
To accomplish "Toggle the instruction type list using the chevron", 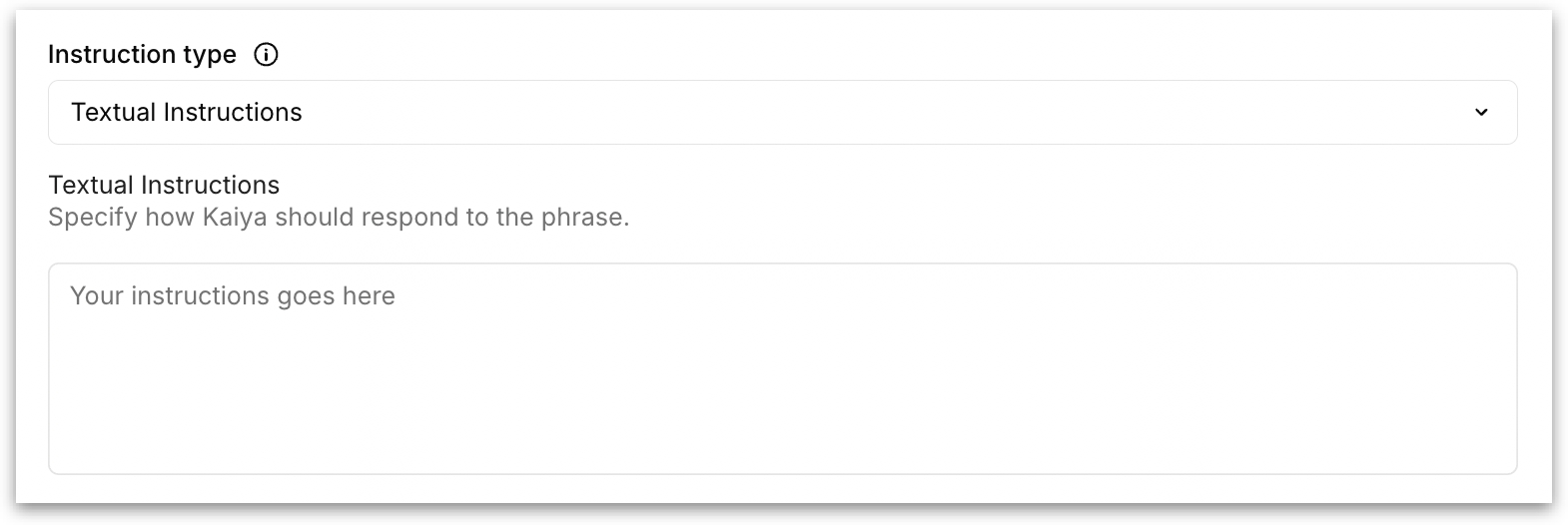I will click(x=1481, y=113).
